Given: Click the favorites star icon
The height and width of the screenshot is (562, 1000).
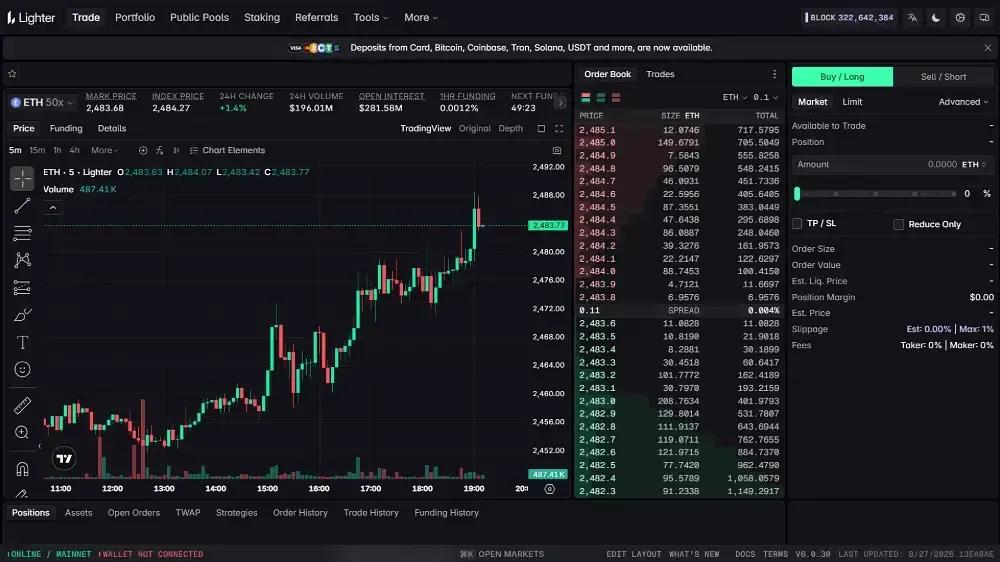Looking at the screenshot, I should pyautogui.click(x=12, y=74).
